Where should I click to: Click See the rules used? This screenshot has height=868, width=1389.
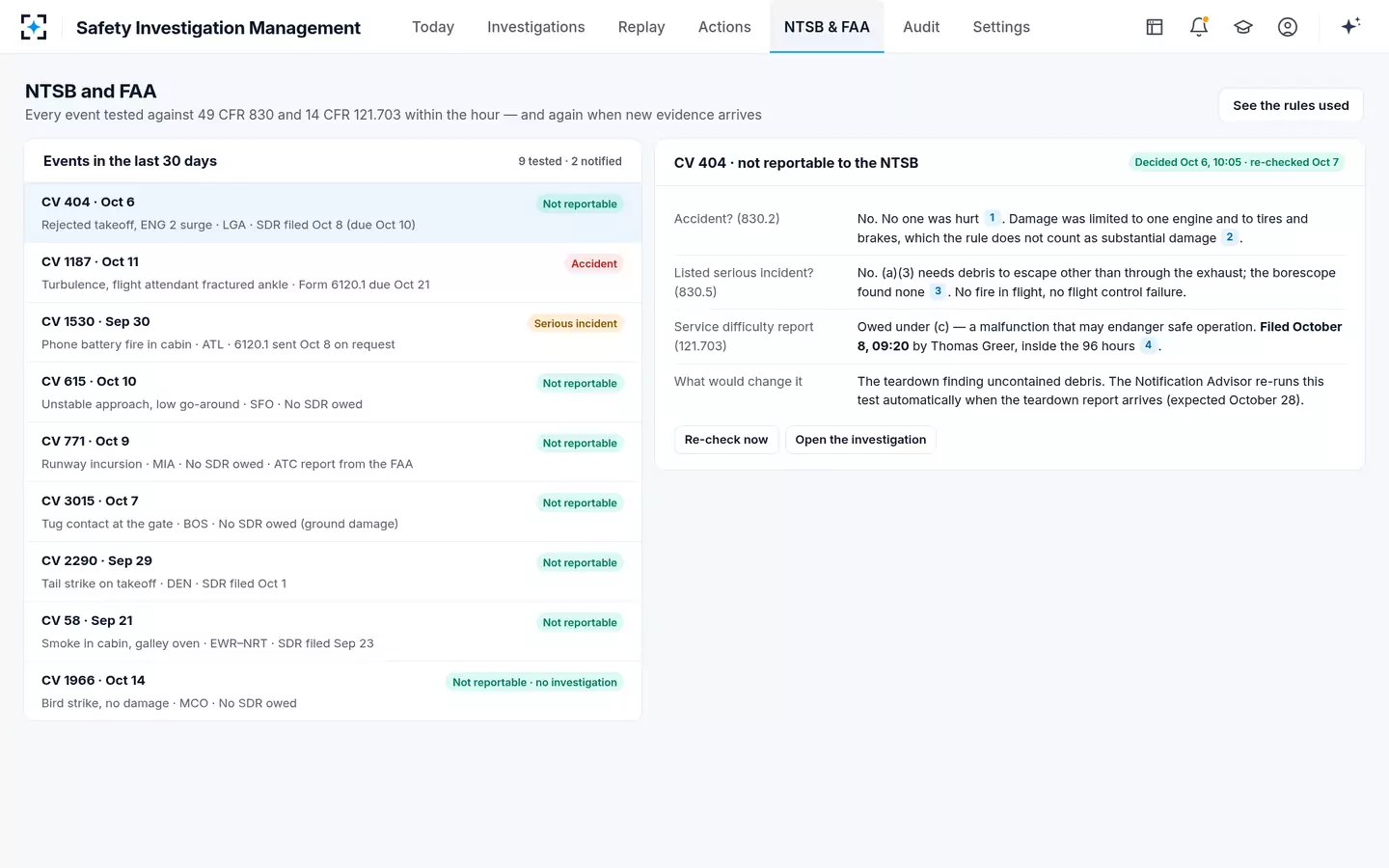pyautogui.click(x=1291, y=105)
